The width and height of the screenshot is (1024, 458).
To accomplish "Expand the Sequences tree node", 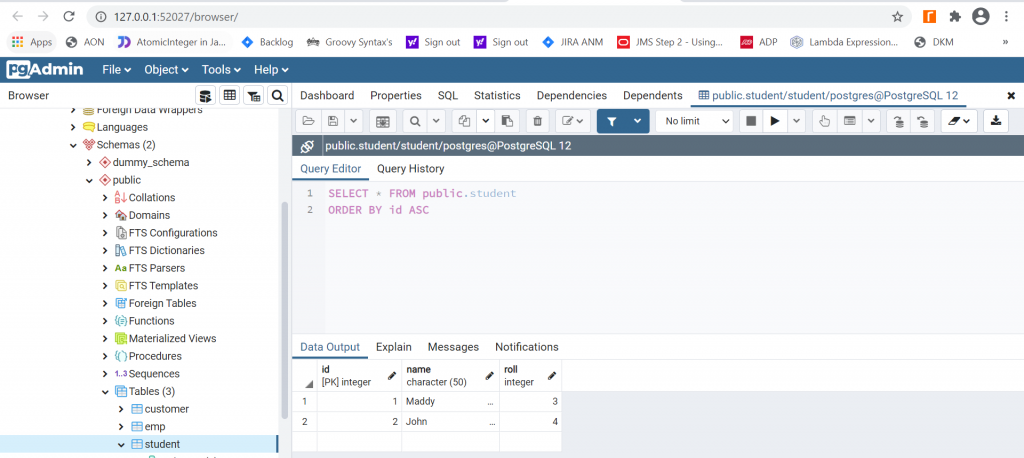I will click(105, 374).
